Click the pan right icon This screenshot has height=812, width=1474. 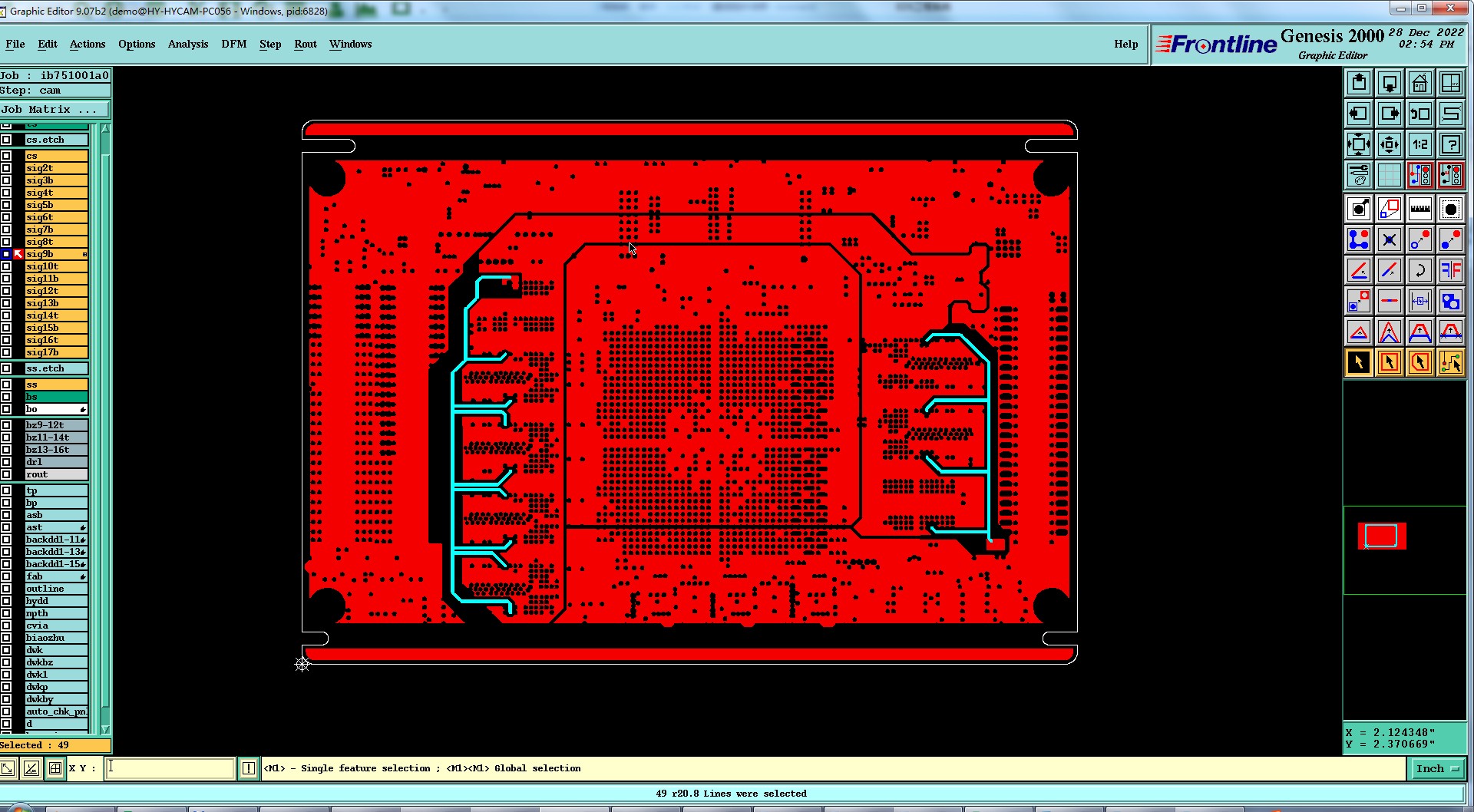pyautogui.click(x=1390, y=114)
